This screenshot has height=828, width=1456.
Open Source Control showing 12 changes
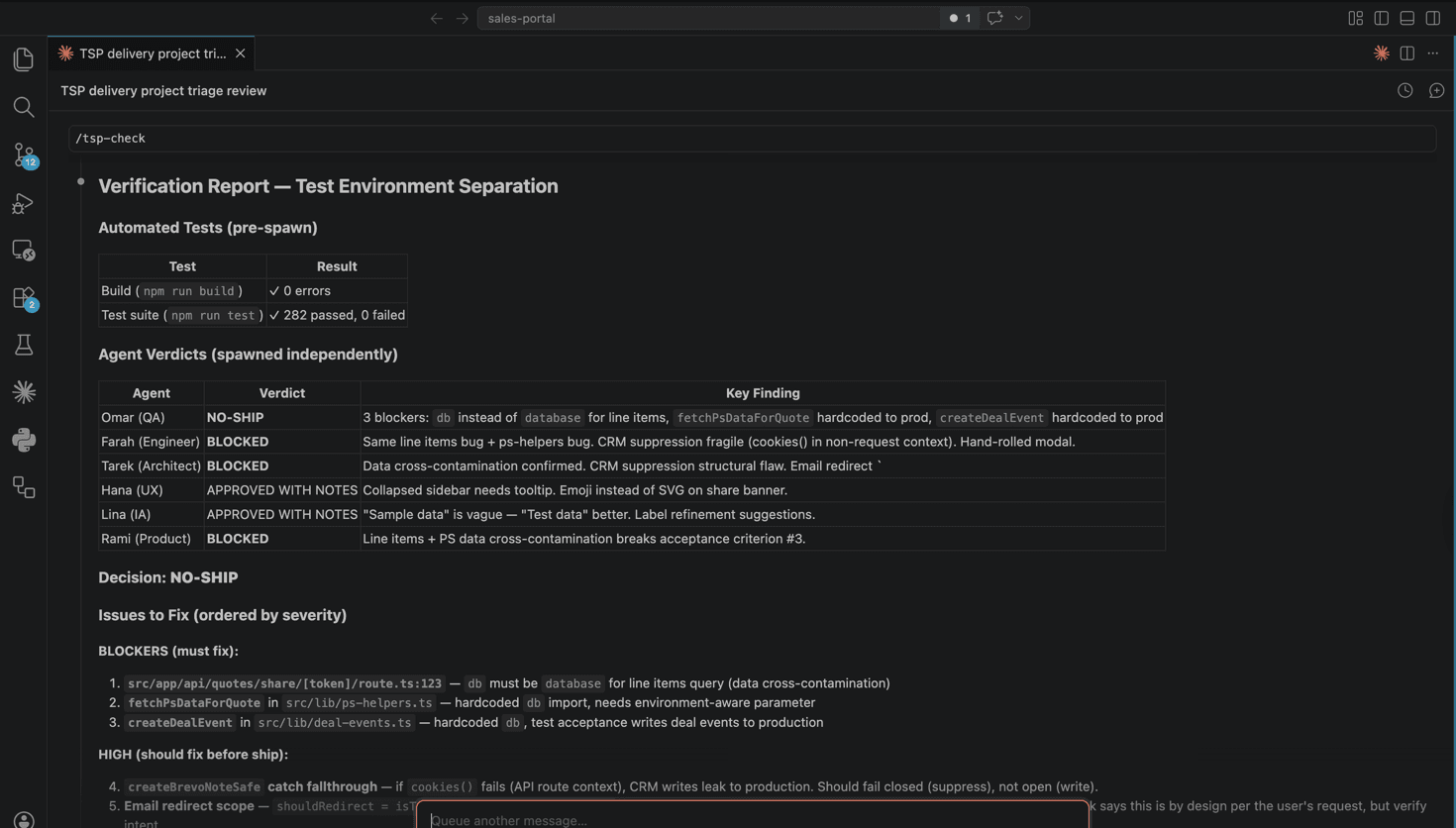[24, 155]
